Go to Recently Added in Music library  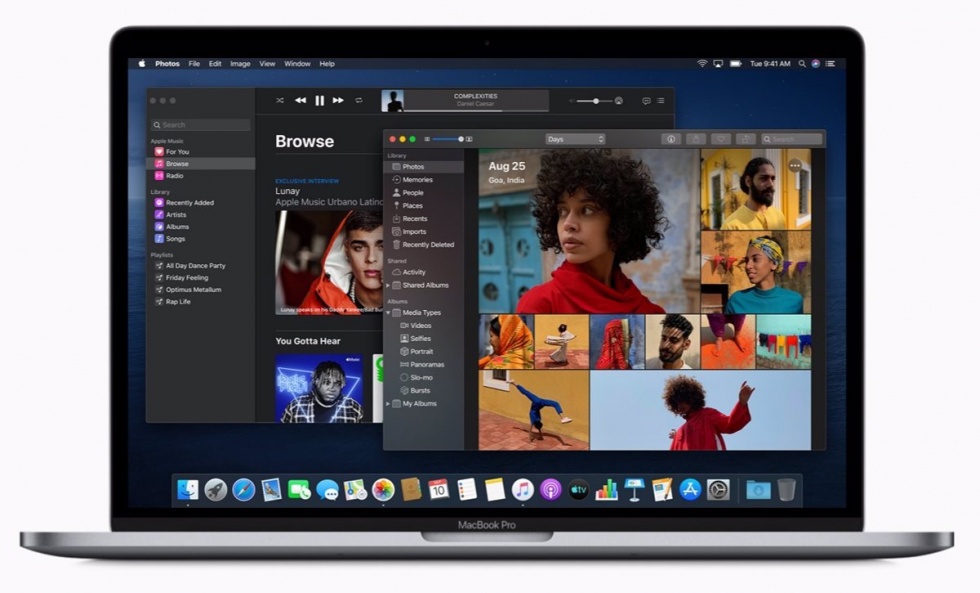pyautogui.click(x=189, y=203)
